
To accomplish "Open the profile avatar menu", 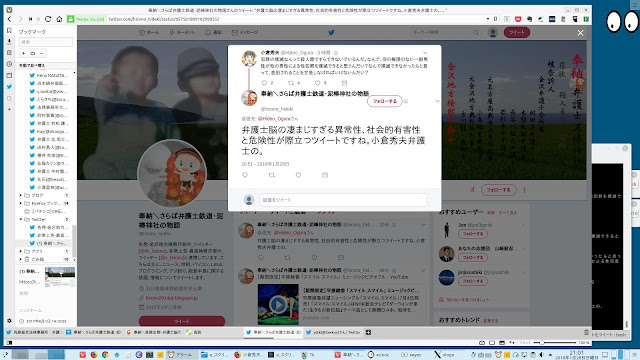I will (493, 32).
